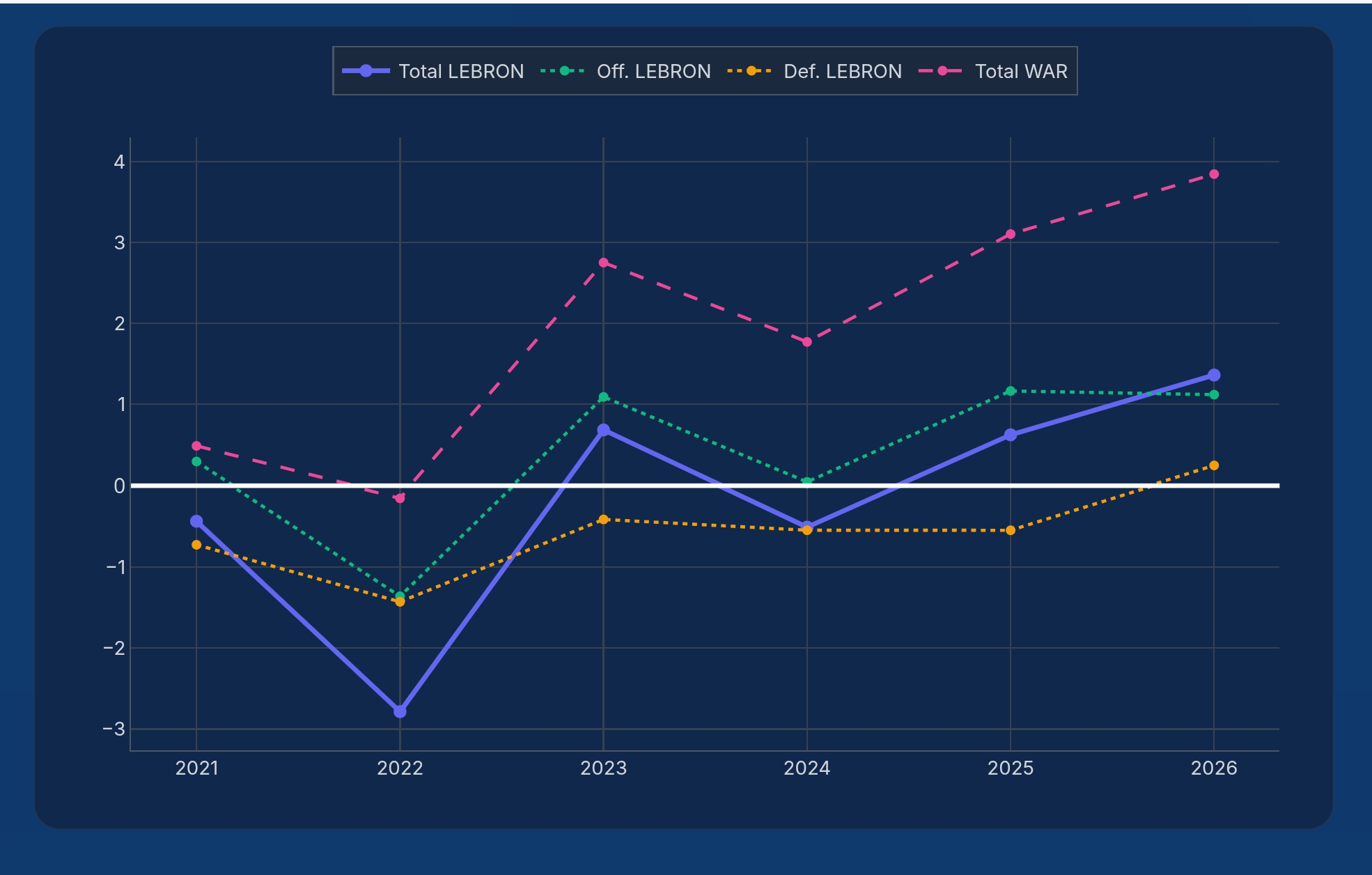This screenshot has width=1372, height=875.
Task: Click Total WAR data point for 2024
Action: 807,342
